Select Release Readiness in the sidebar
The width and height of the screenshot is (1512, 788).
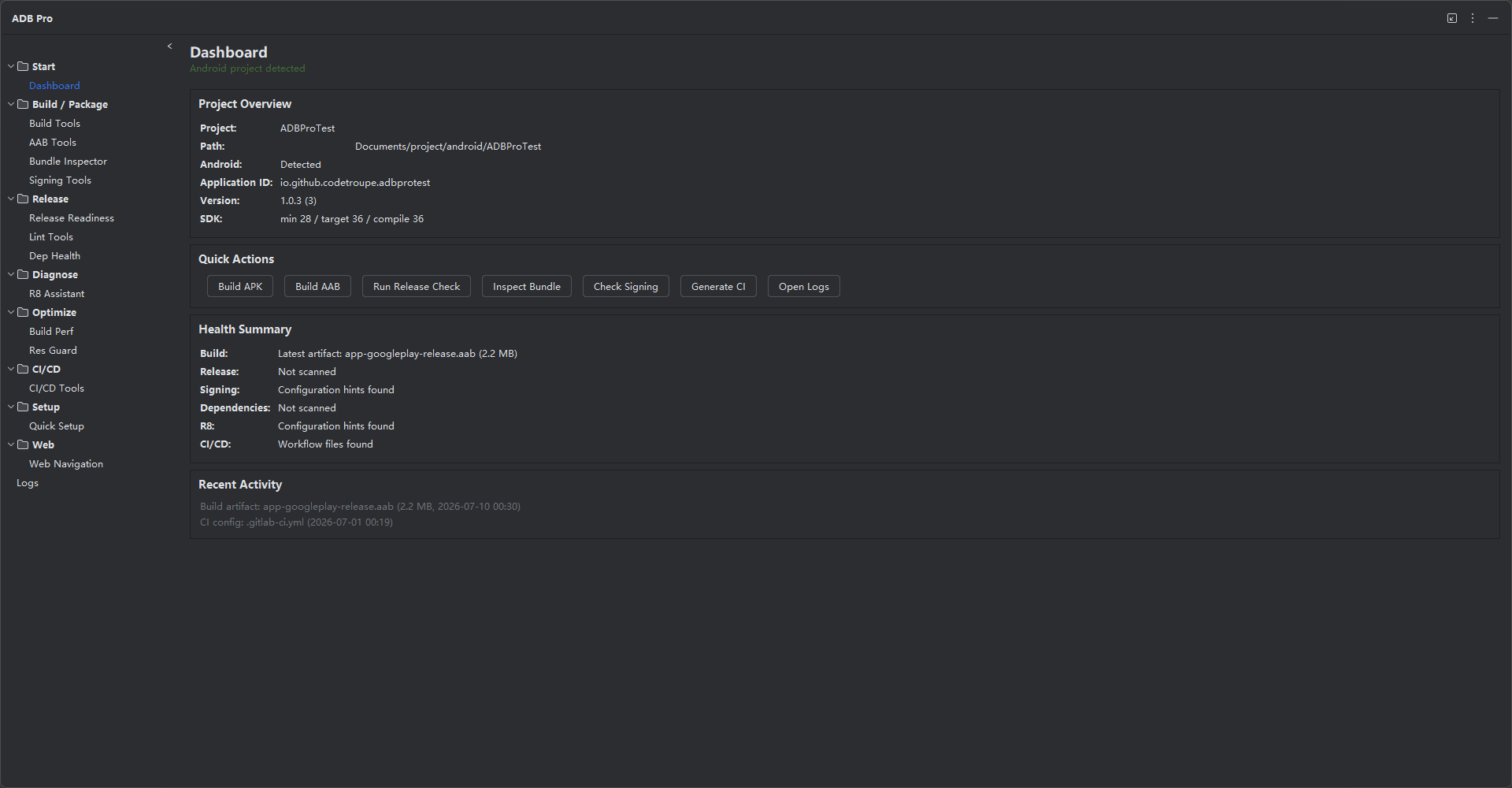72,218
